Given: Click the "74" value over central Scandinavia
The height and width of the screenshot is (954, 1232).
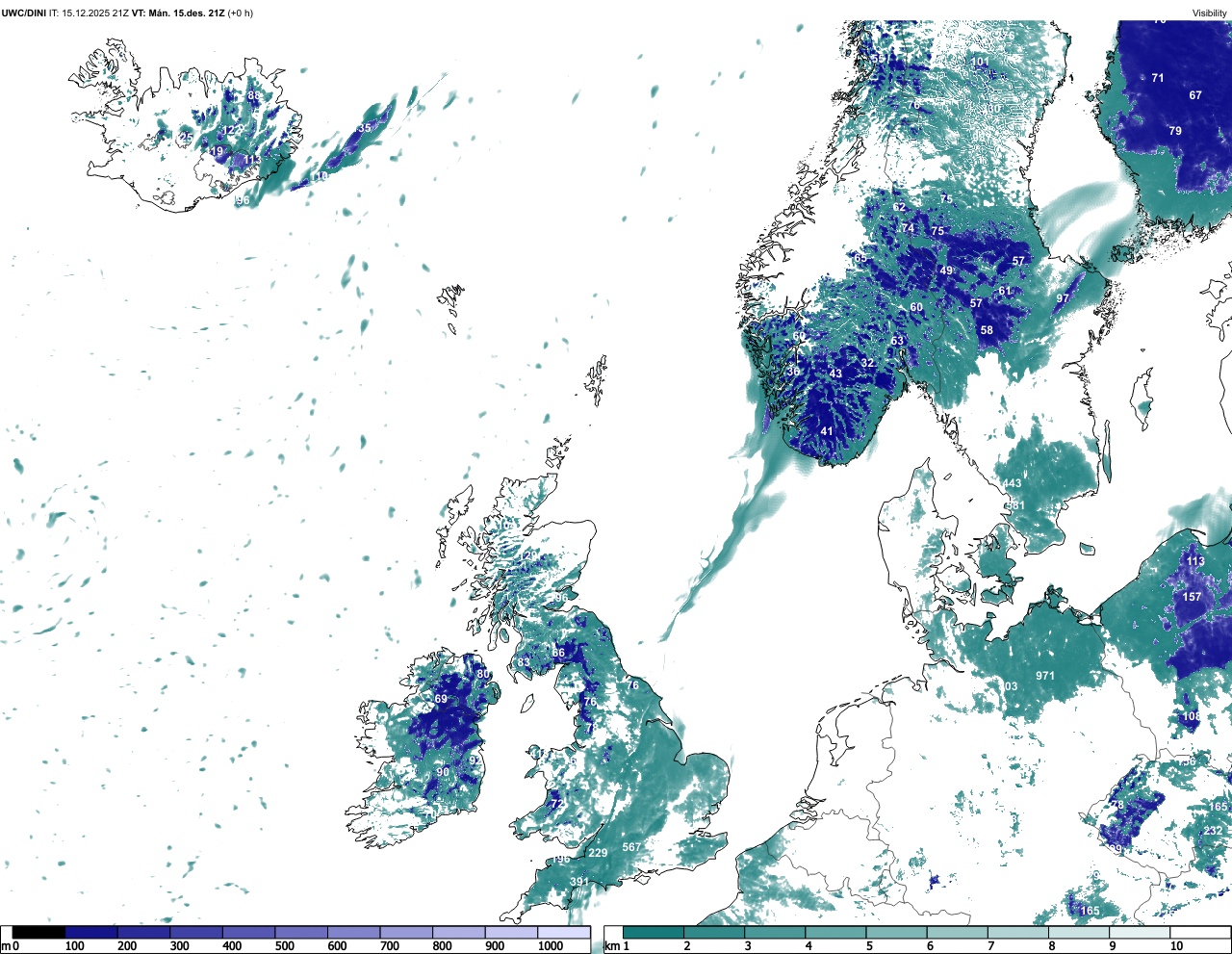Looking at the screenshot, I should coord(908,228).
